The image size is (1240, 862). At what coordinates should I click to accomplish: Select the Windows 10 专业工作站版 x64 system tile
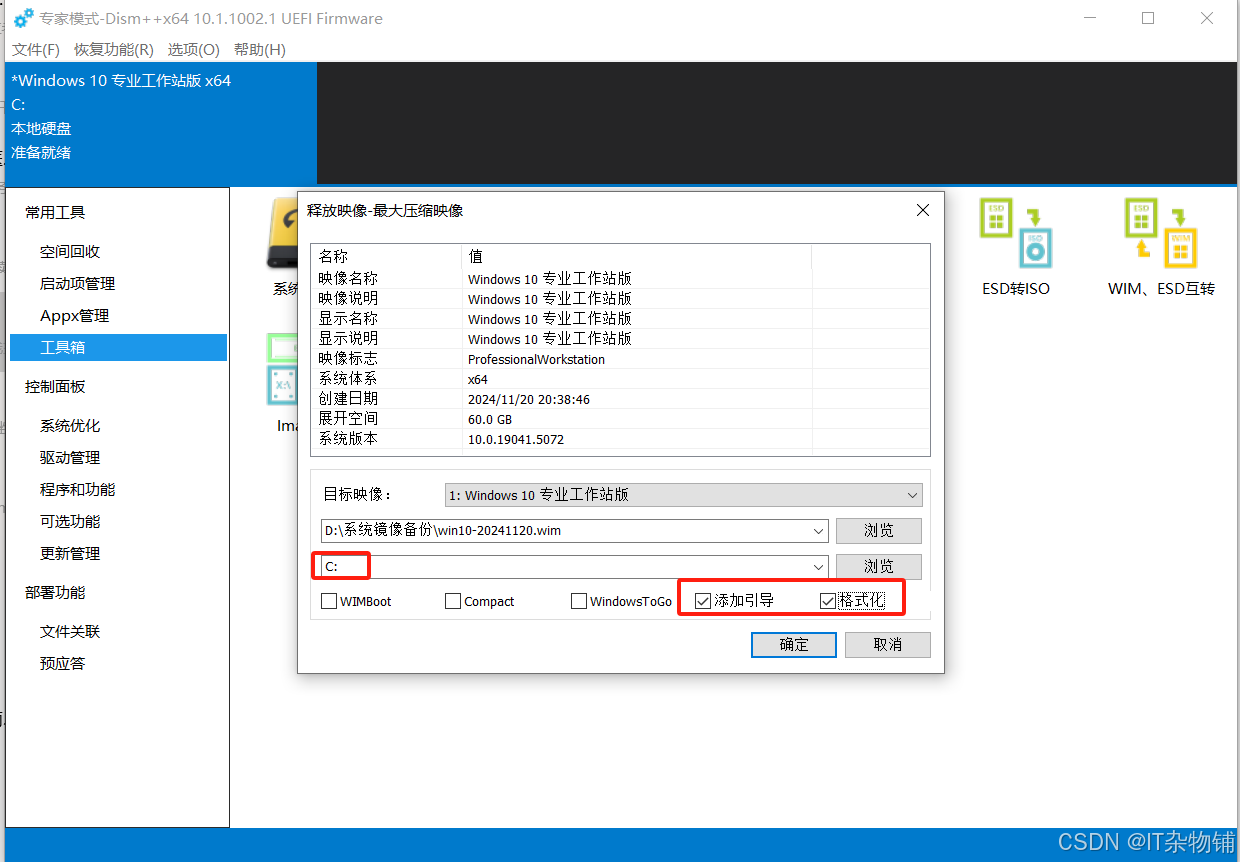pos(159,123)
